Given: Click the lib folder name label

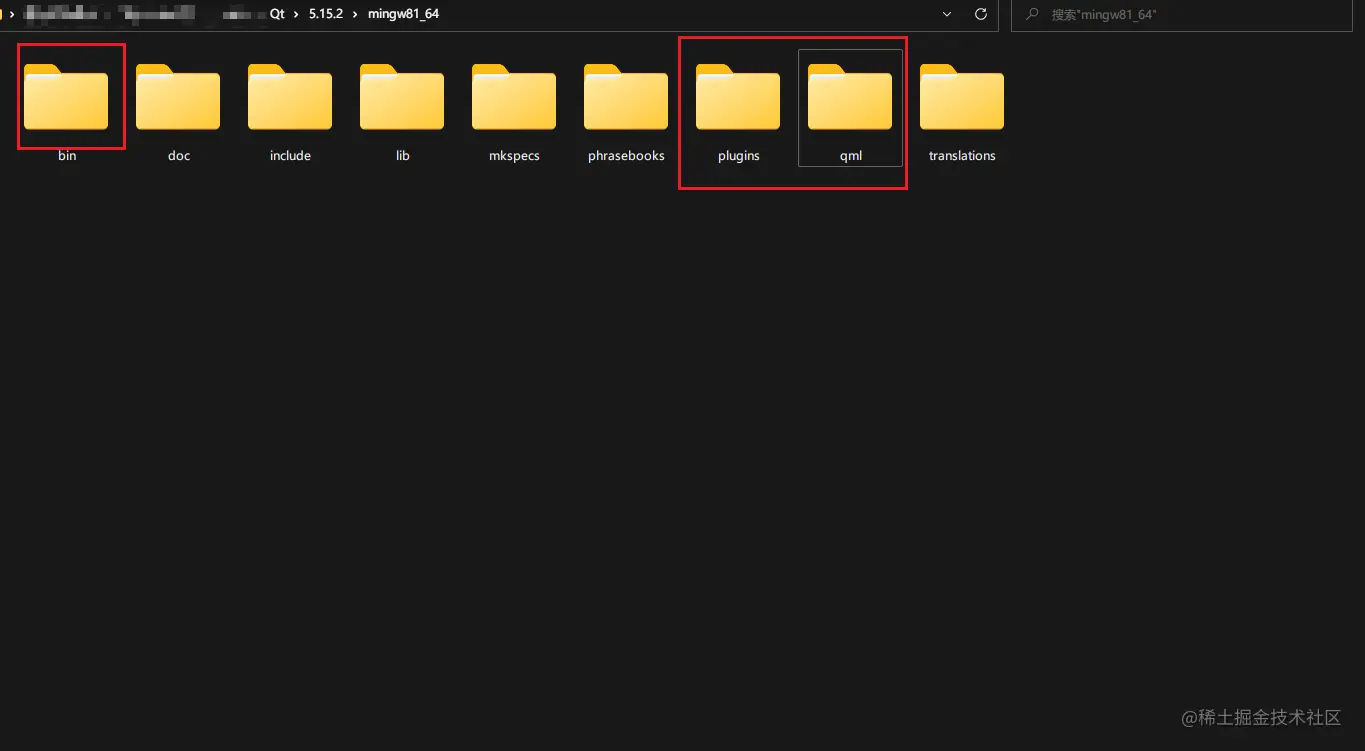Looking at the screenshot, I should point(402,156).
